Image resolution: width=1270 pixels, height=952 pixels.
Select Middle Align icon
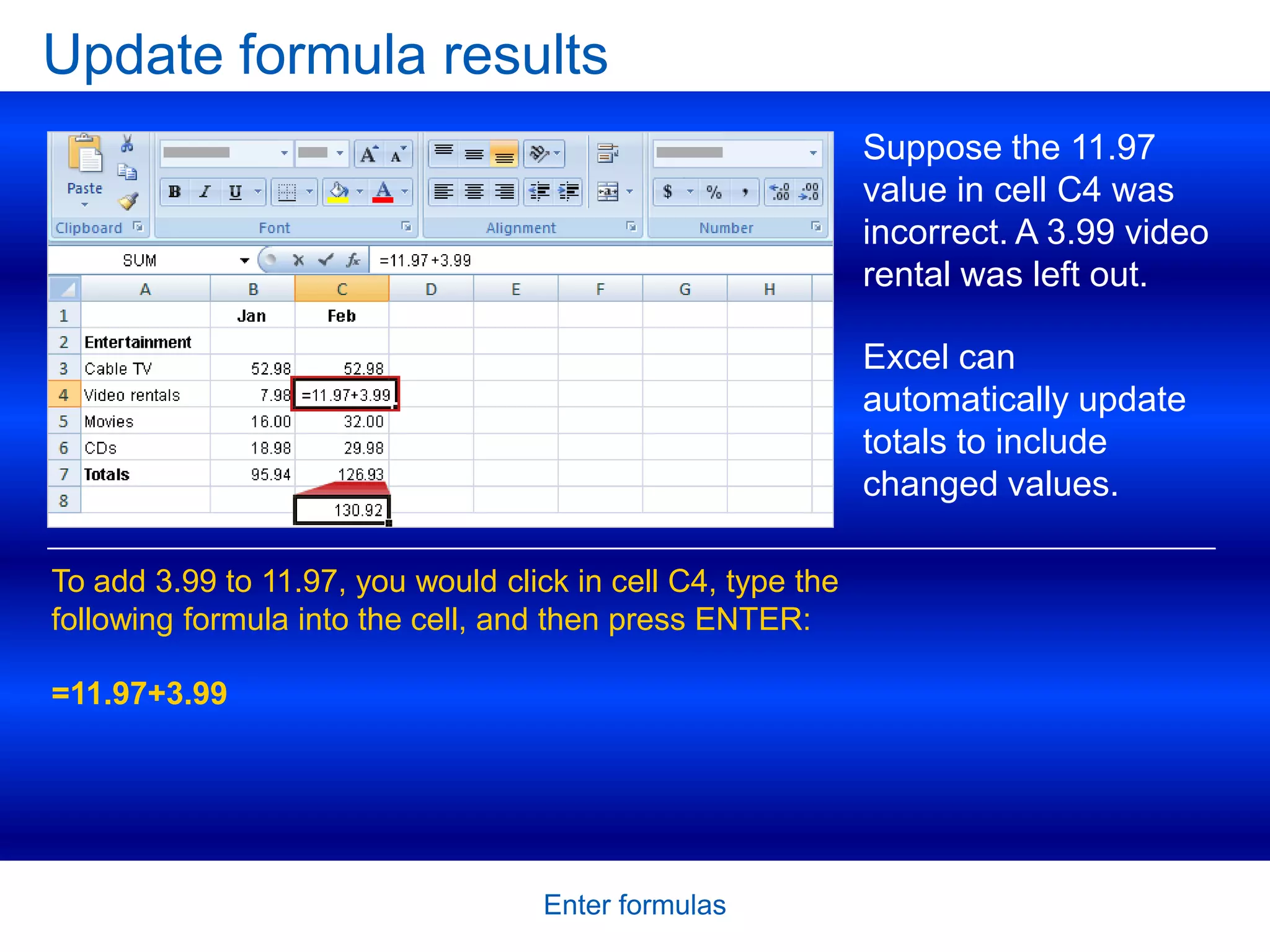(474, 153)
